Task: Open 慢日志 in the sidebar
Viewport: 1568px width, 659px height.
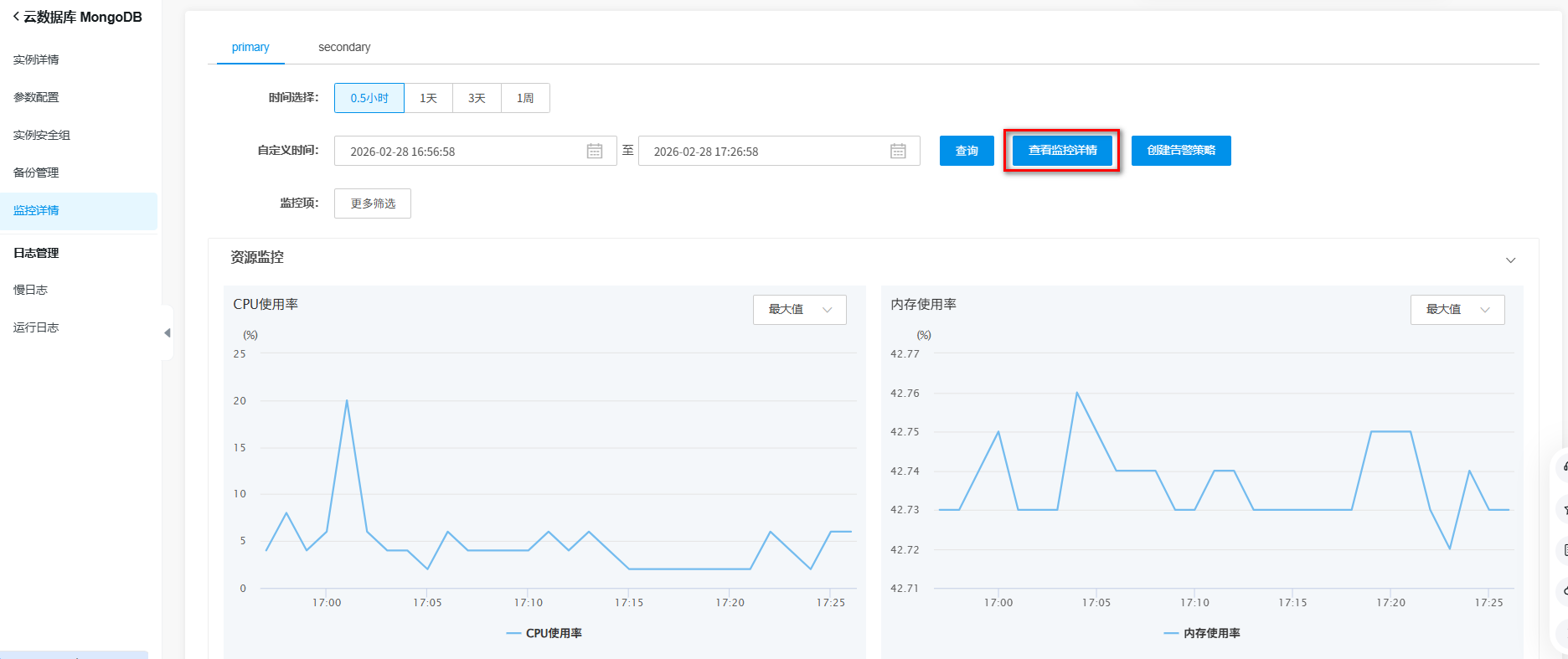Action: (31, 290)
